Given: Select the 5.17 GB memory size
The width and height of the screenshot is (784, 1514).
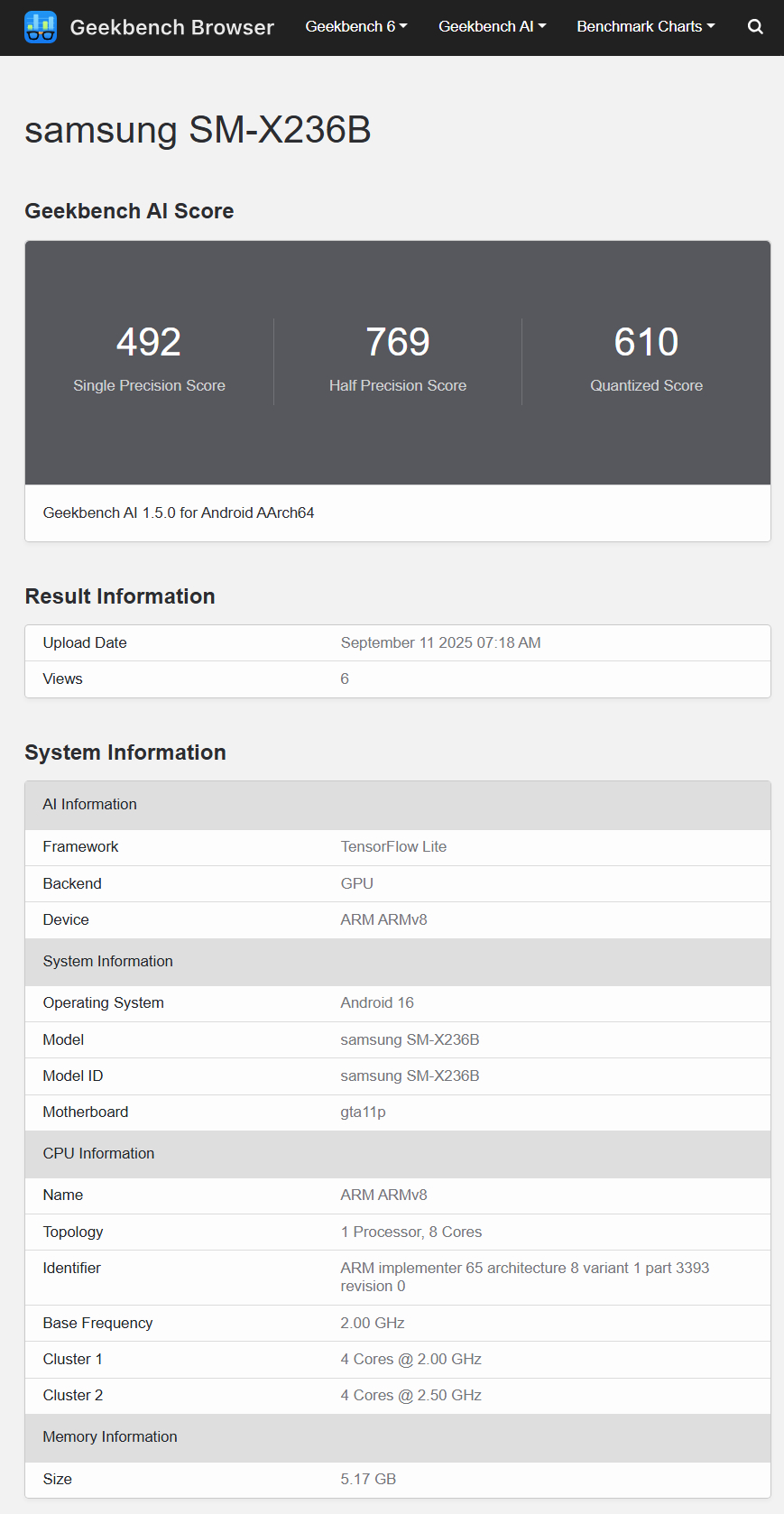Looking at the screenshot, I should pos(368,1479).
